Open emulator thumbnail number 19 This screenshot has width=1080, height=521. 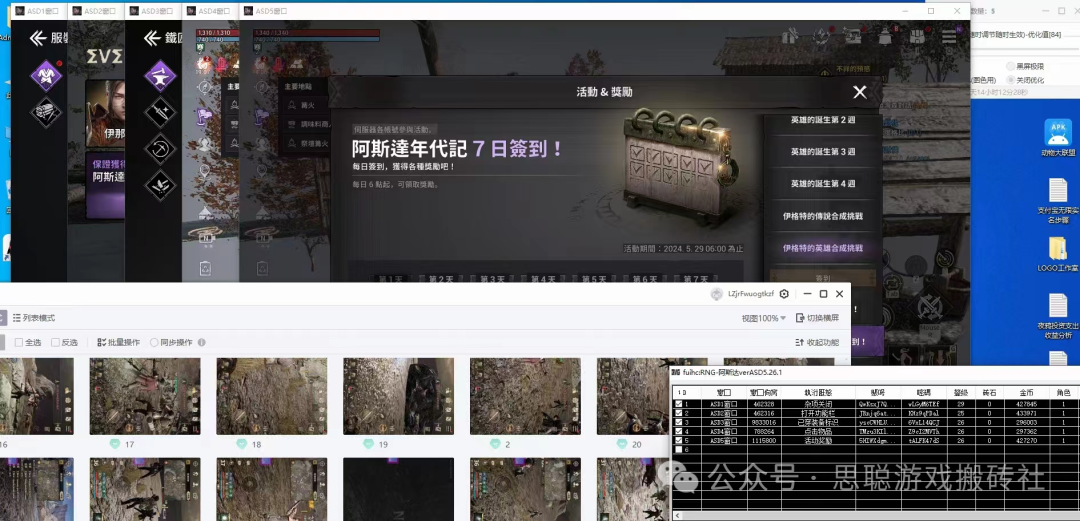click(x=398, y=396)
